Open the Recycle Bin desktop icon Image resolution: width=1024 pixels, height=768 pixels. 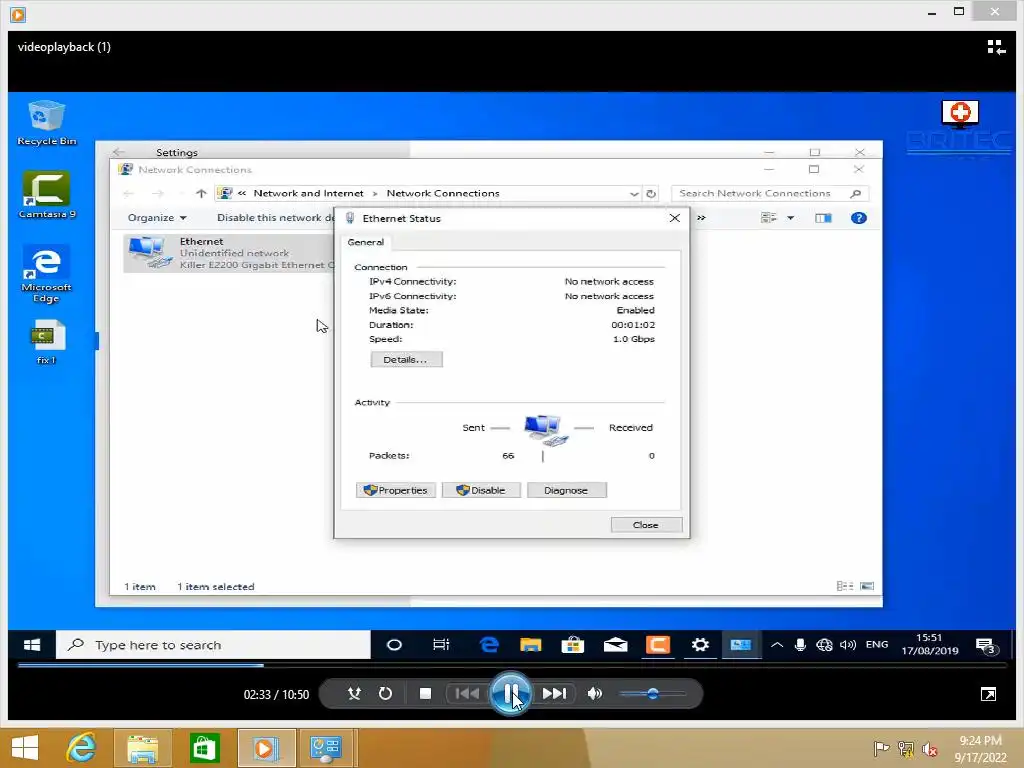point(46,123)
